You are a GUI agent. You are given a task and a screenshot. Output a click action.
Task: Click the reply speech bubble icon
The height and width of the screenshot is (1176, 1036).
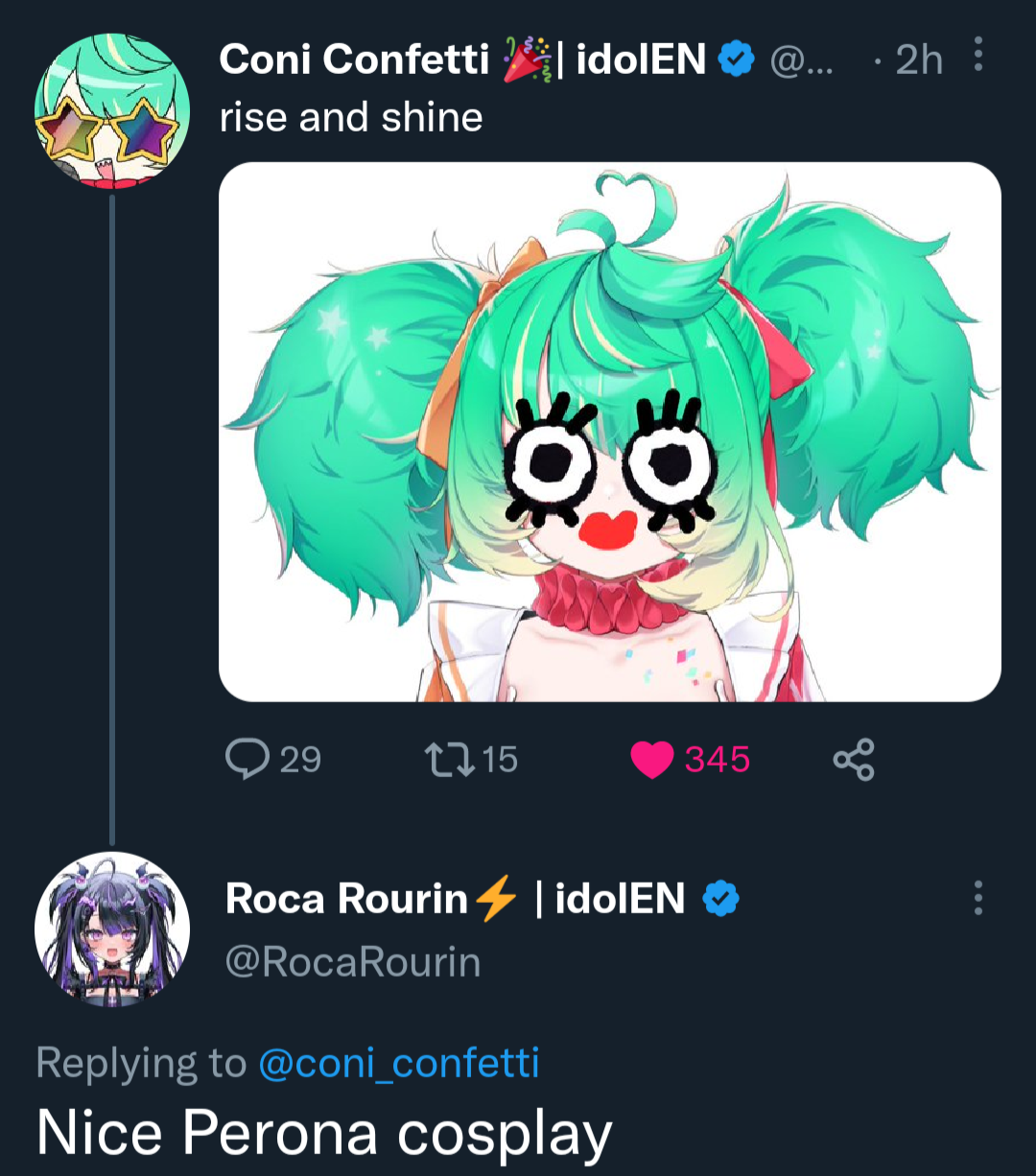247,759
